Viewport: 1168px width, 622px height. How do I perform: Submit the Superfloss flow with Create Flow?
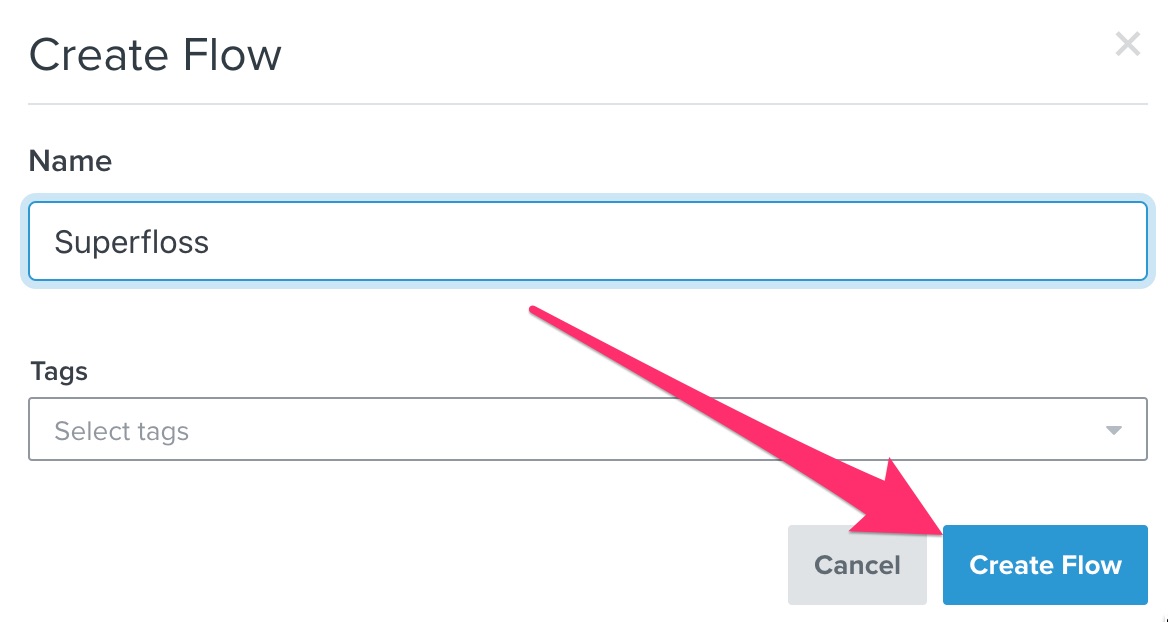tap(1045, 565)
